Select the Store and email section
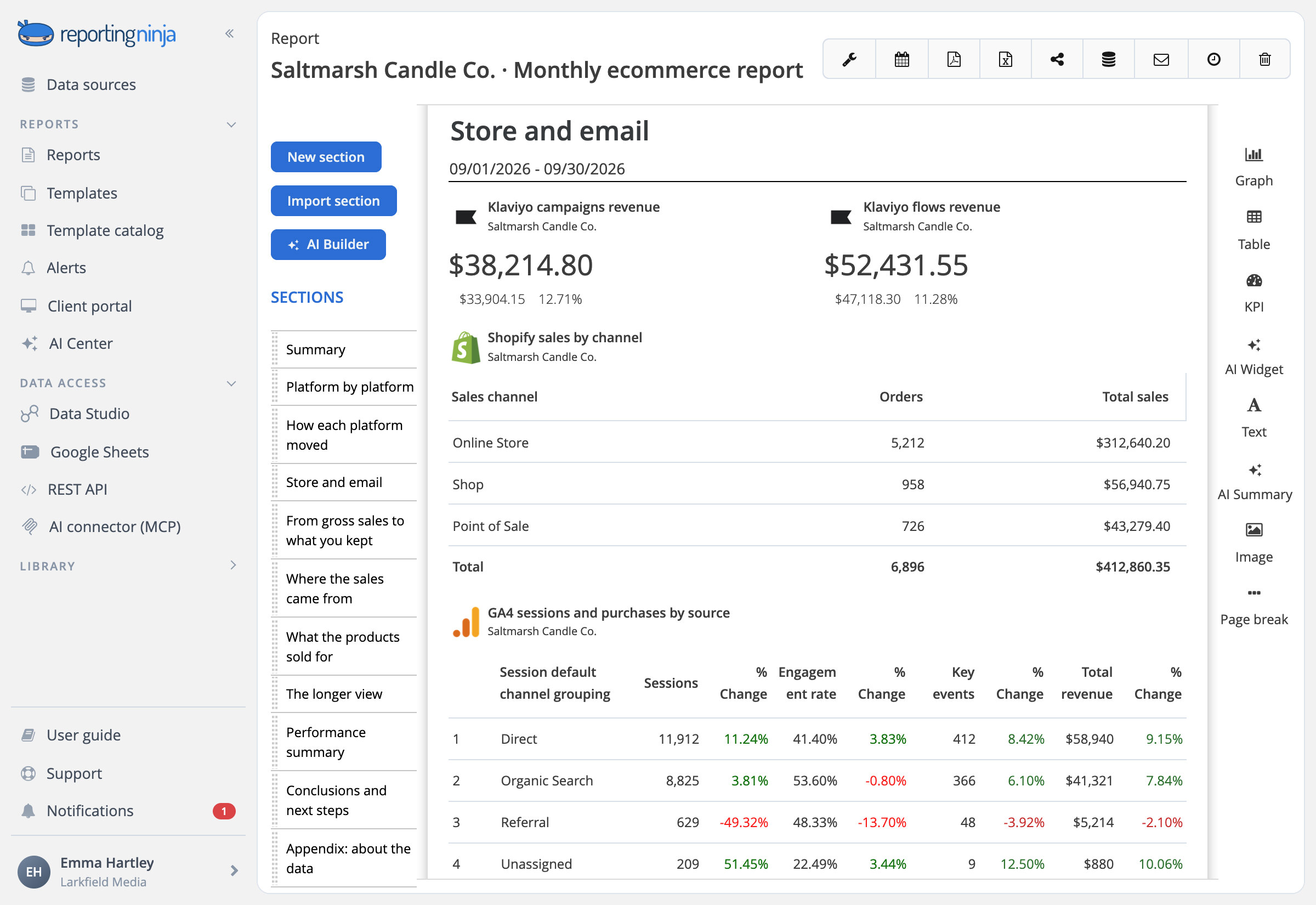 point(344,482)
